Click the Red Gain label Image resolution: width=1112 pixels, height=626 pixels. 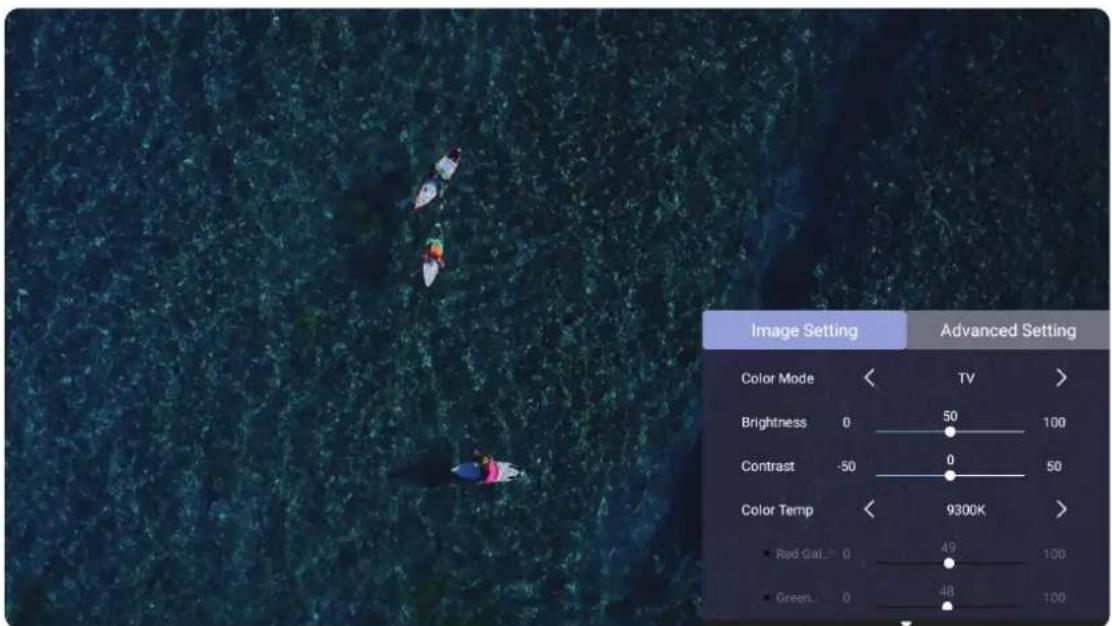coord(801,554)
